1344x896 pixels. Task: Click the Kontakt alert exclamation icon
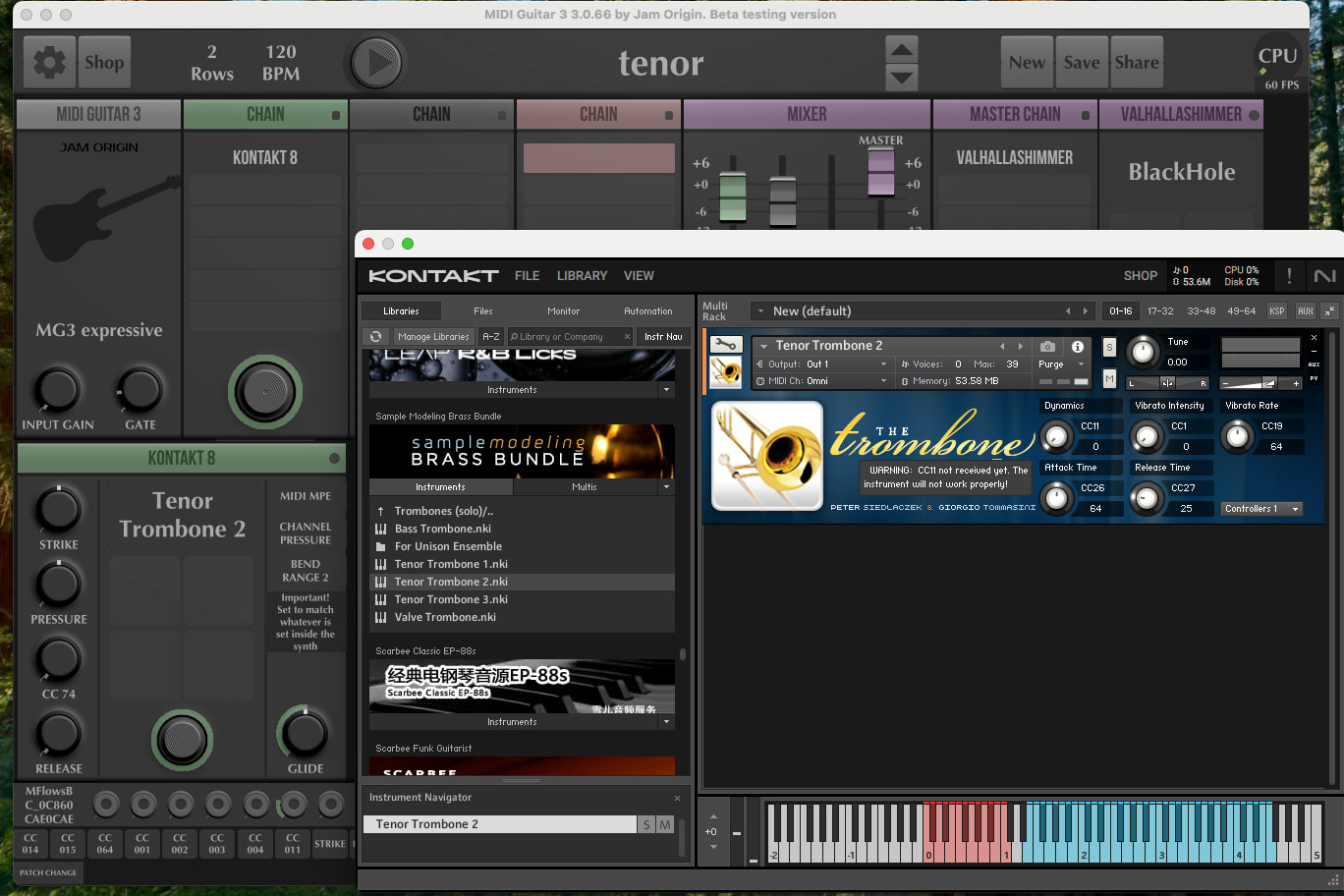point(1289,276)
